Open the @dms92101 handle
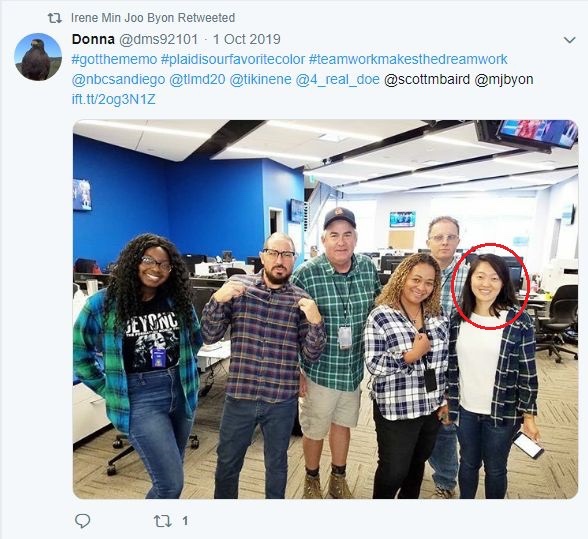Viewport: 588px width, 539px height. tap(158, 39)
